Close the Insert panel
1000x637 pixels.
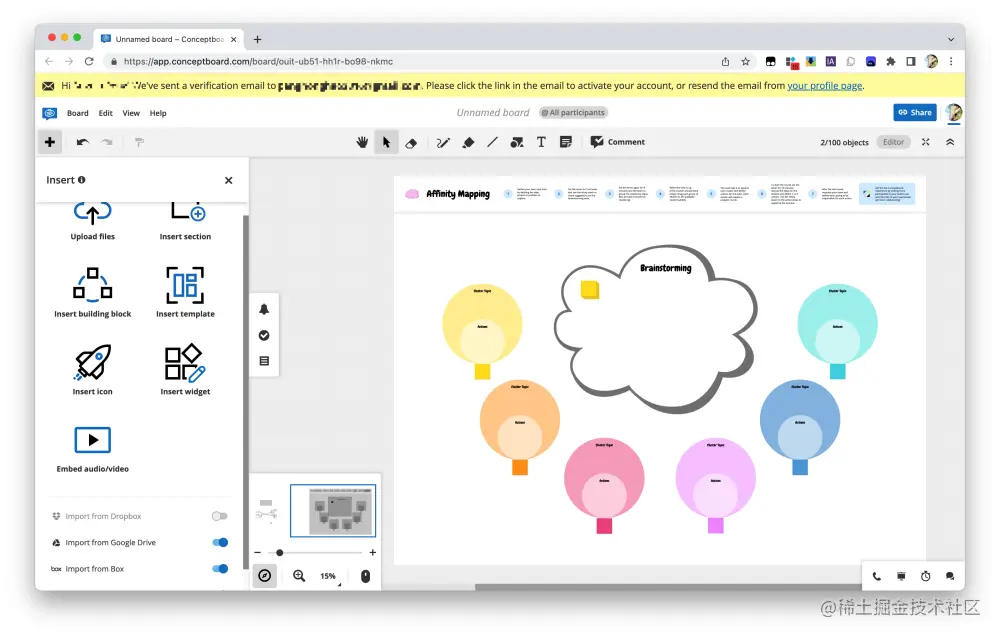(x=228, y=180)
